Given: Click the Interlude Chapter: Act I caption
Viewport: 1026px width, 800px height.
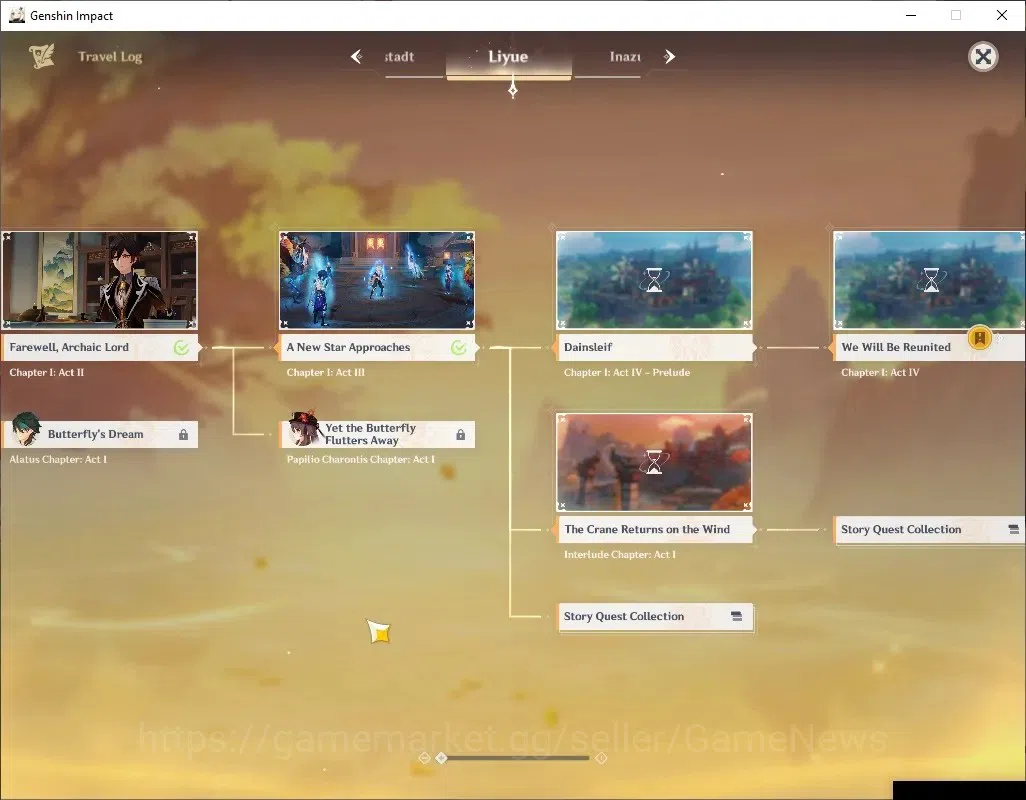Looking at the screenshot, I should click(620, 555).
